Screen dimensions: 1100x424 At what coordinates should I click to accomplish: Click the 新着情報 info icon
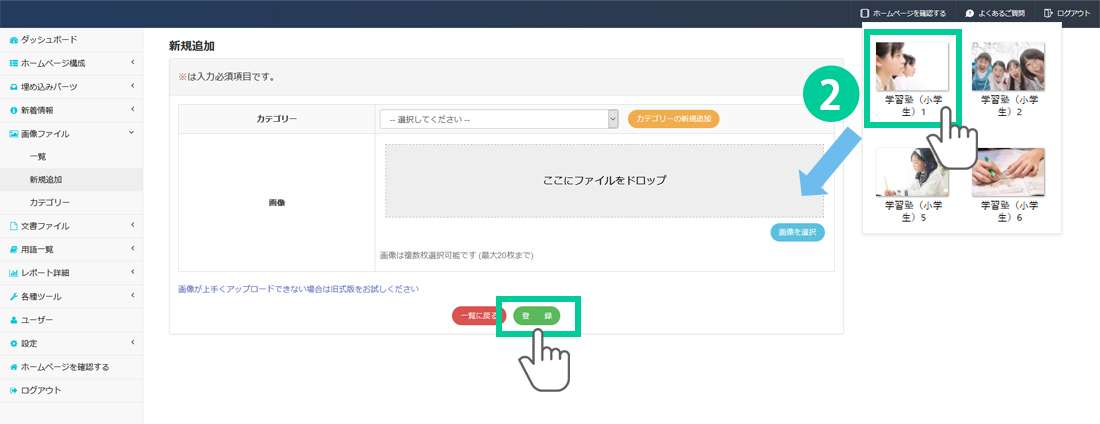pos(14,110)
